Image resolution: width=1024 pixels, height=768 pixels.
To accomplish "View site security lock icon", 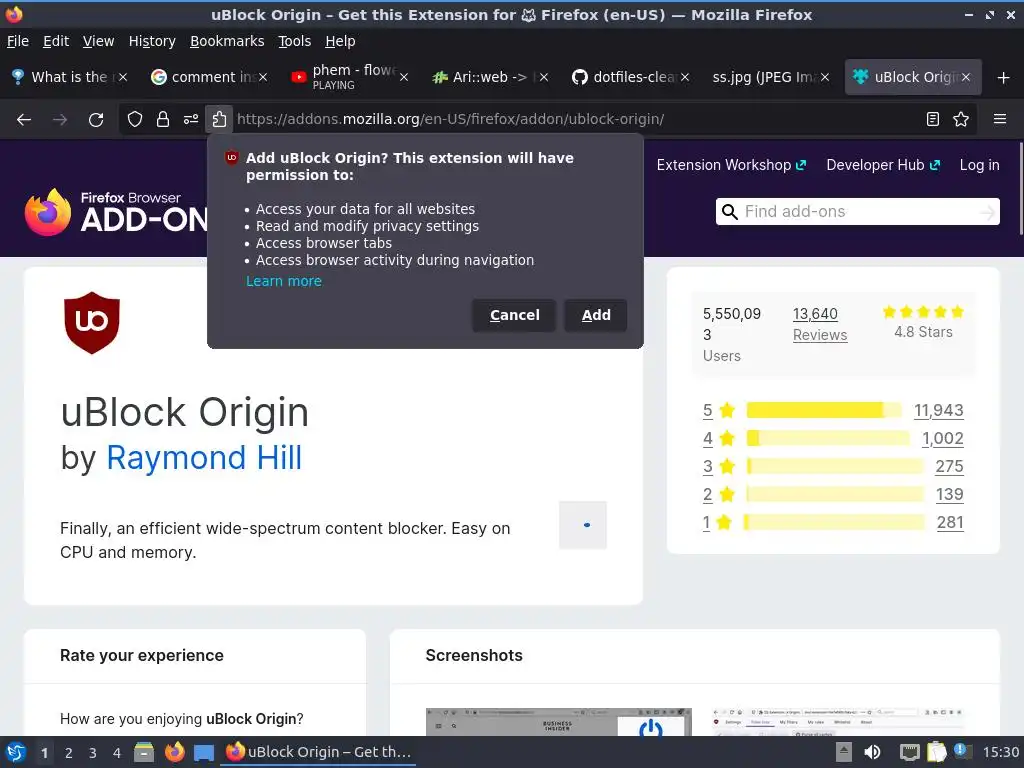I will (x=163, y=119).
